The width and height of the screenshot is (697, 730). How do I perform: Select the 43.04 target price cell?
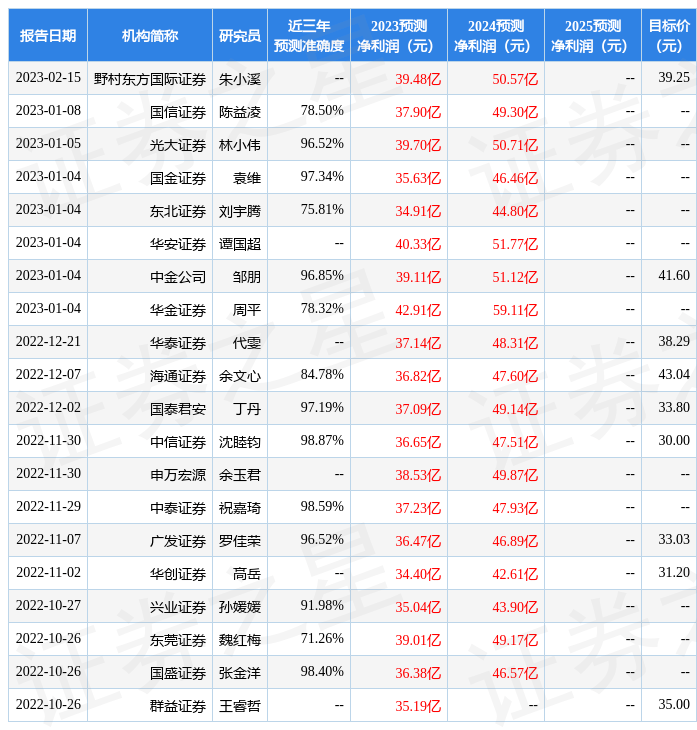click(x=674, y=375)
